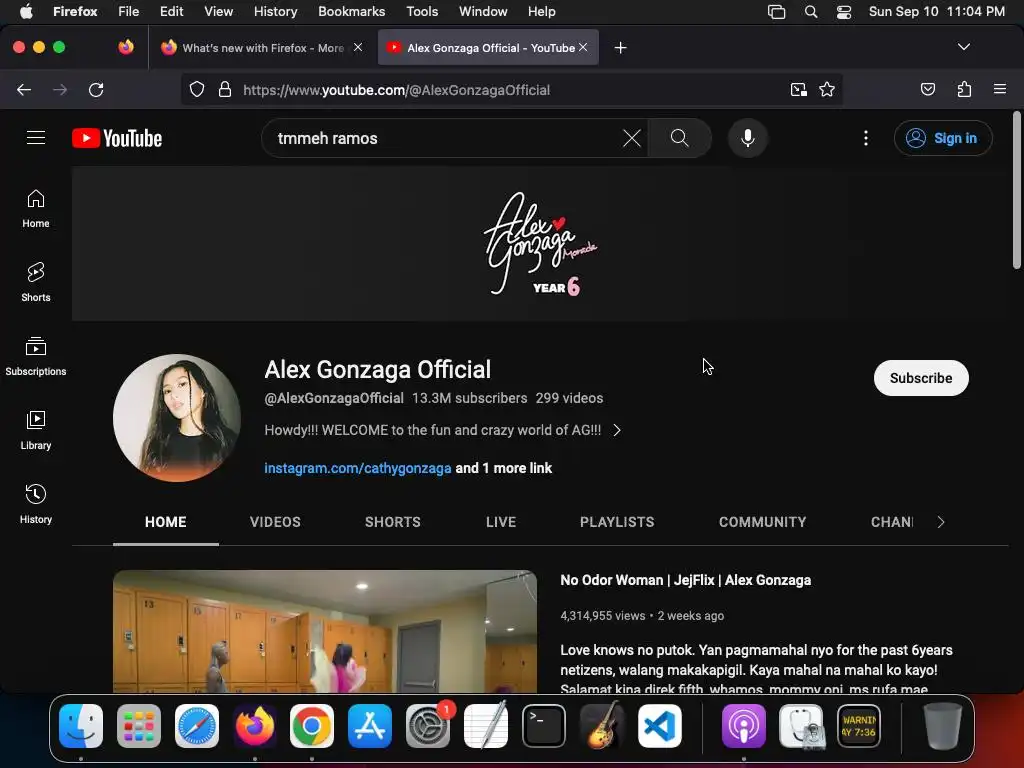
Task: Click 'and 1 more link'
Action: (504, 468)
